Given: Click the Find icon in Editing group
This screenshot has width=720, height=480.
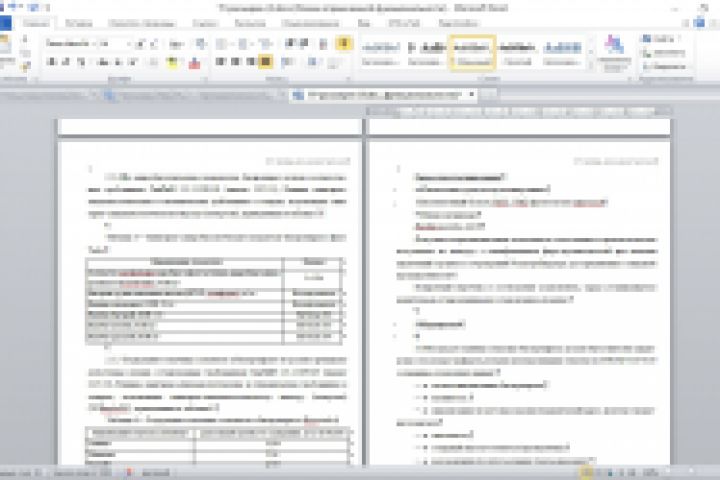Looking at the screenshot, I should point(647,39).
